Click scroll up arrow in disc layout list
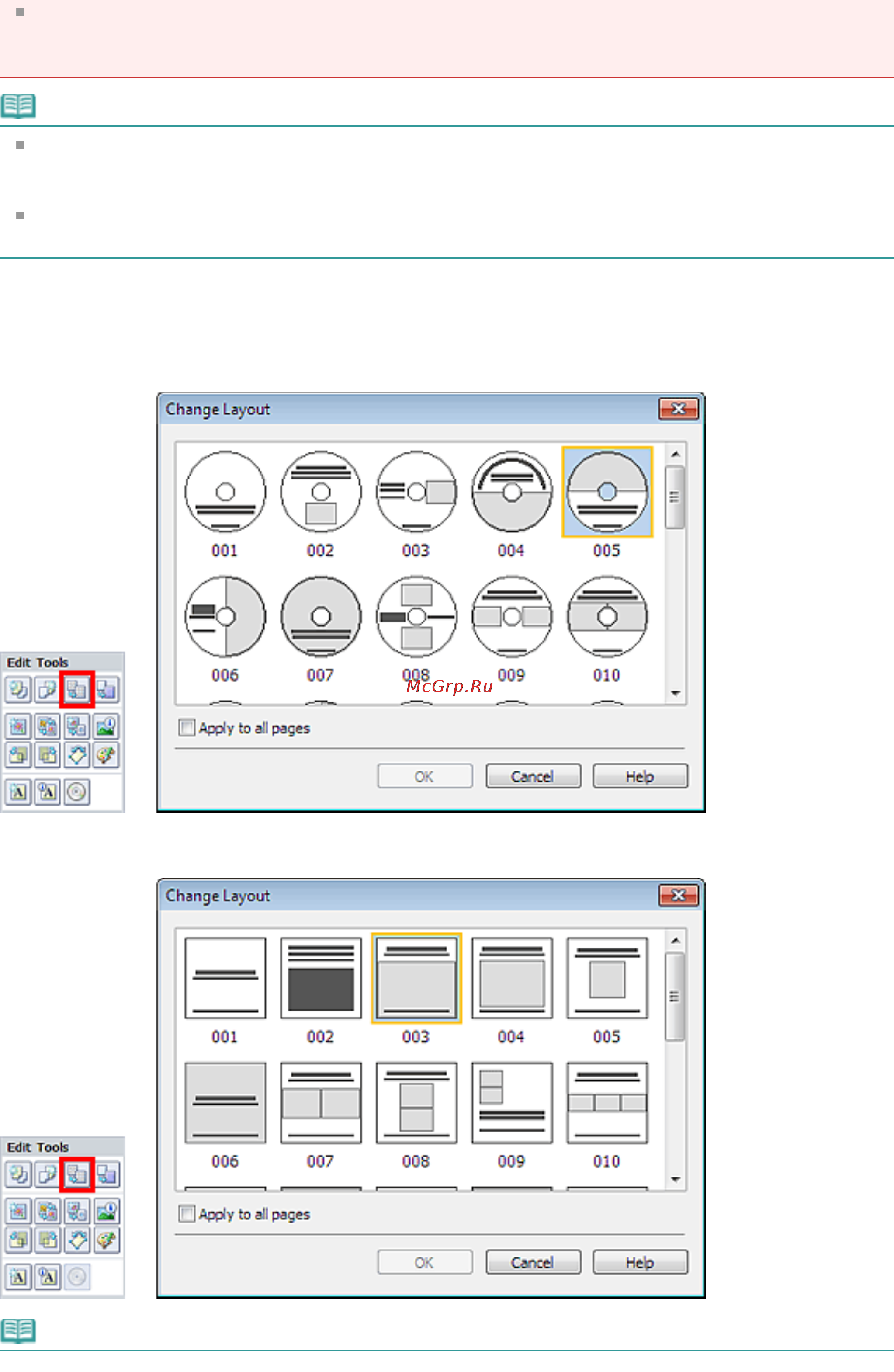894x1372 pixels. [675, 454]
